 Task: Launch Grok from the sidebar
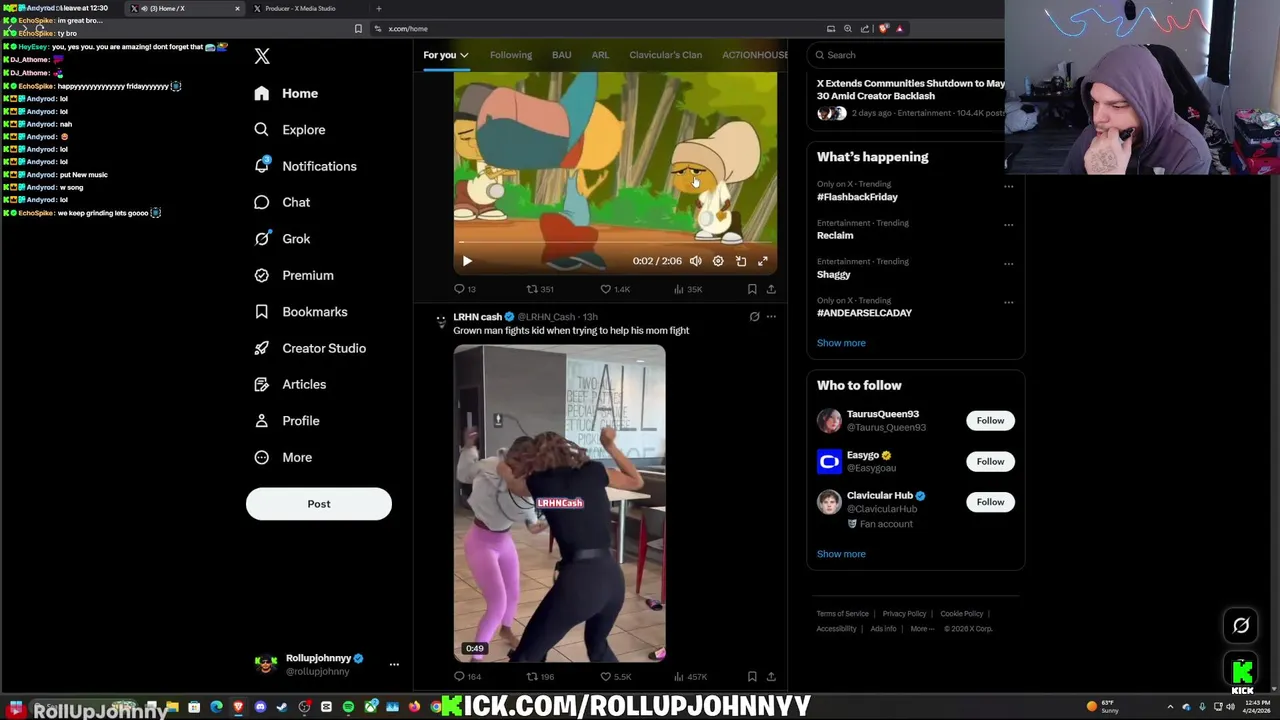pos(282,239)
